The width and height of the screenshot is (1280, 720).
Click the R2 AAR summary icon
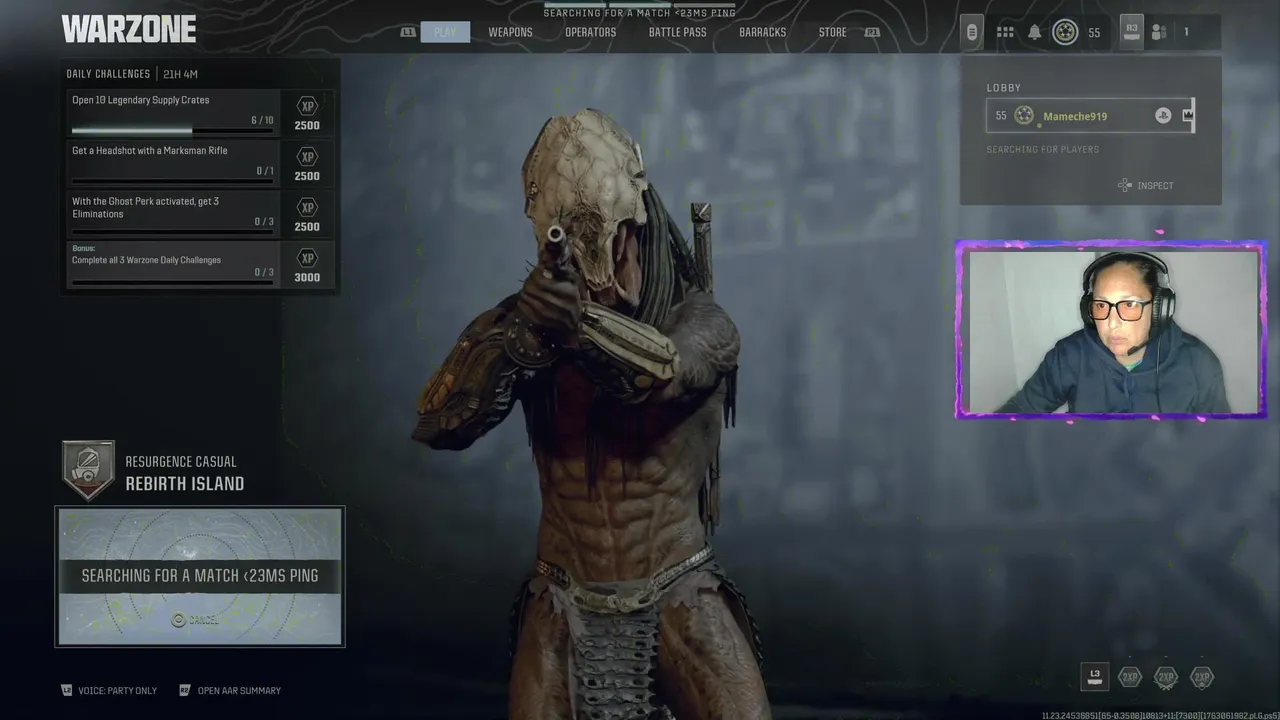184,690
